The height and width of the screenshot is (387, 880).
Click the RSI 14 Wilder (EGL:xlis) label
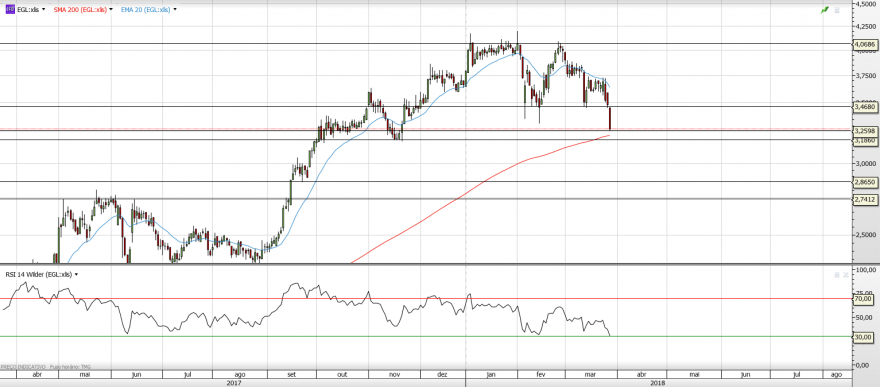tap(39, 274)
